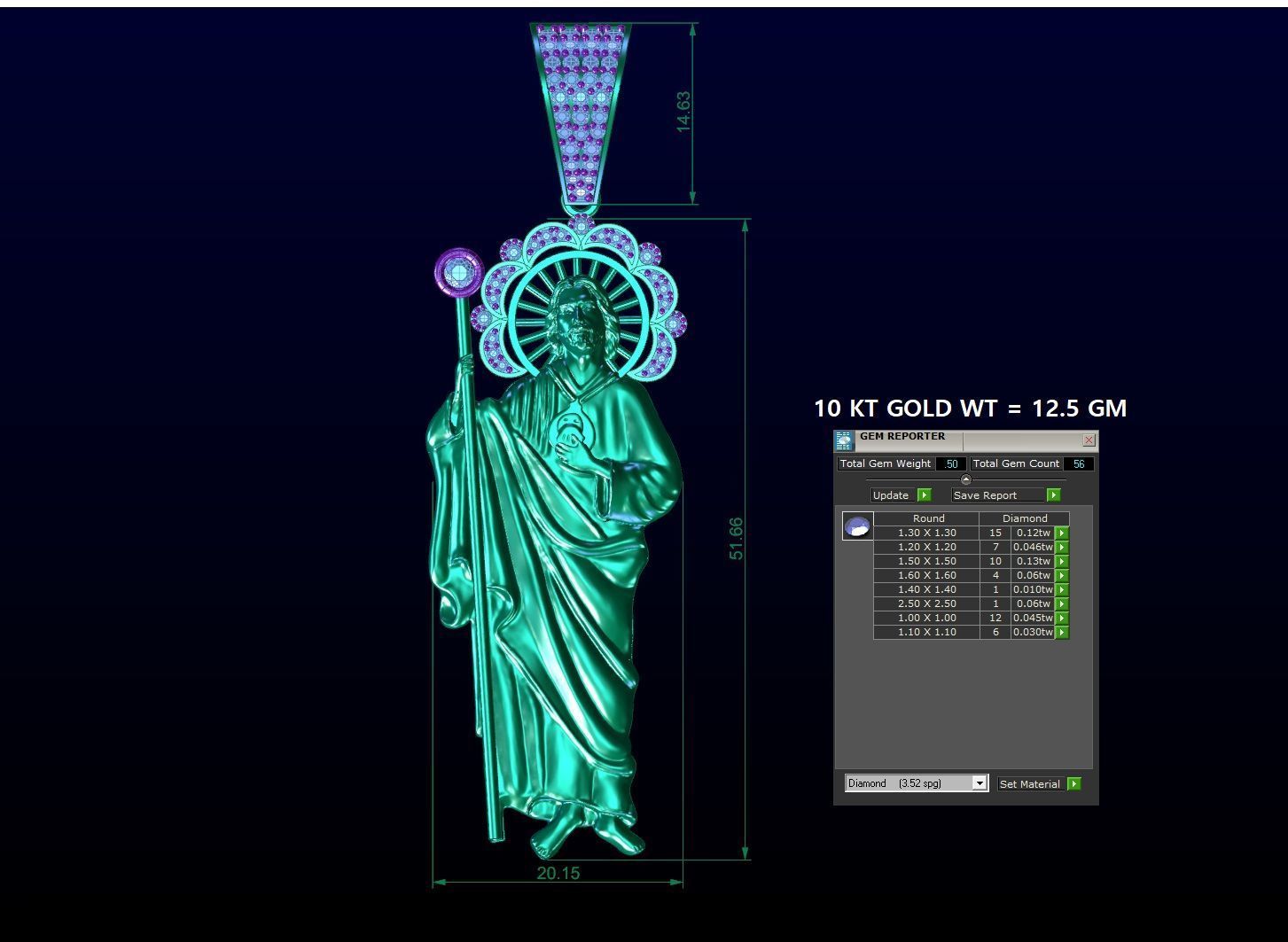
Task: Open the Diamond (3.52 spg) material dropdown
Action: click(x=917, y=783)
